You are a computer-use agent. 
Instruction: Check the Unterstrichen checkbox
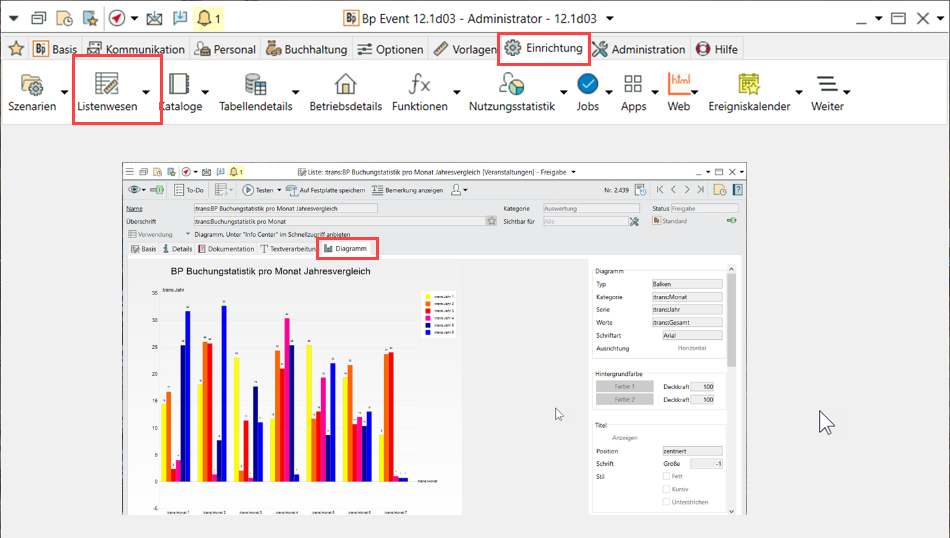point(667,502)
